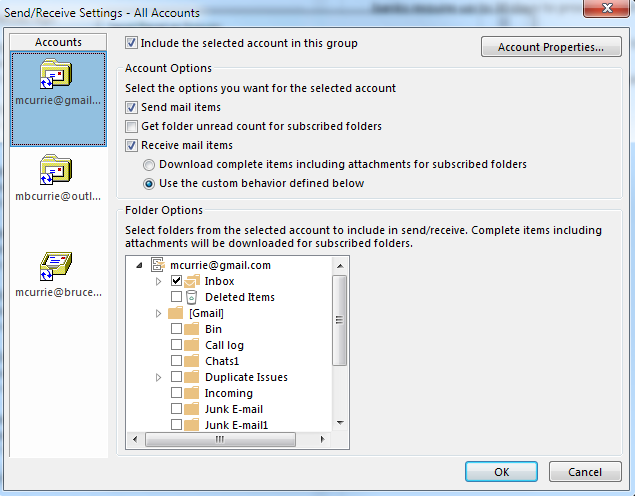The height and width of the screenshot is (496, 635).
Task: Select the mbcurrie@outlook account icon
Action: tap(57, 173)
